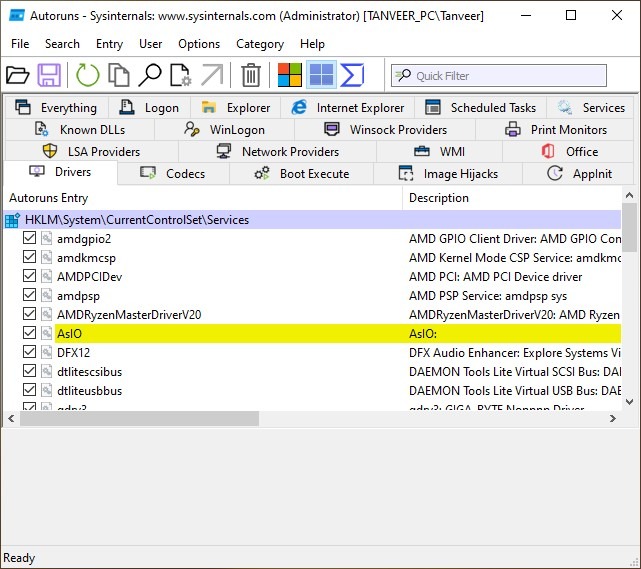This screenshot has height=569, width=641.
Task: Click the file properties icon in toolbar
Action: click(181, 75)
